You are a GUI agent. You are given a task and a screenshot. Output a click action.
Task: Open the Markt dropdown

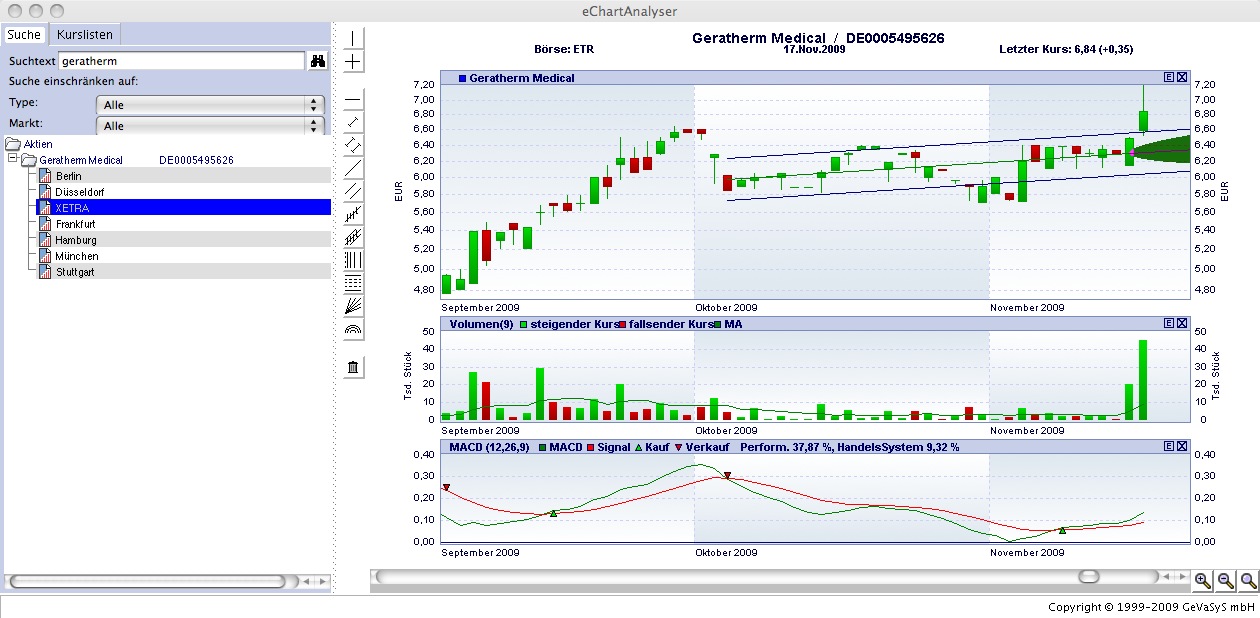210,126
